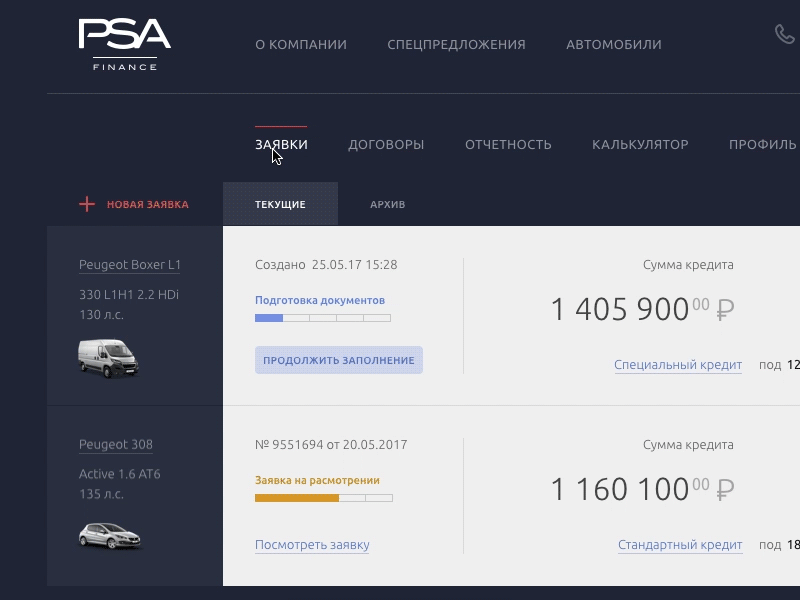Open СПЕЦПРЕДЛОЖЕНИЯ from the top navigation

pos(457,44)
